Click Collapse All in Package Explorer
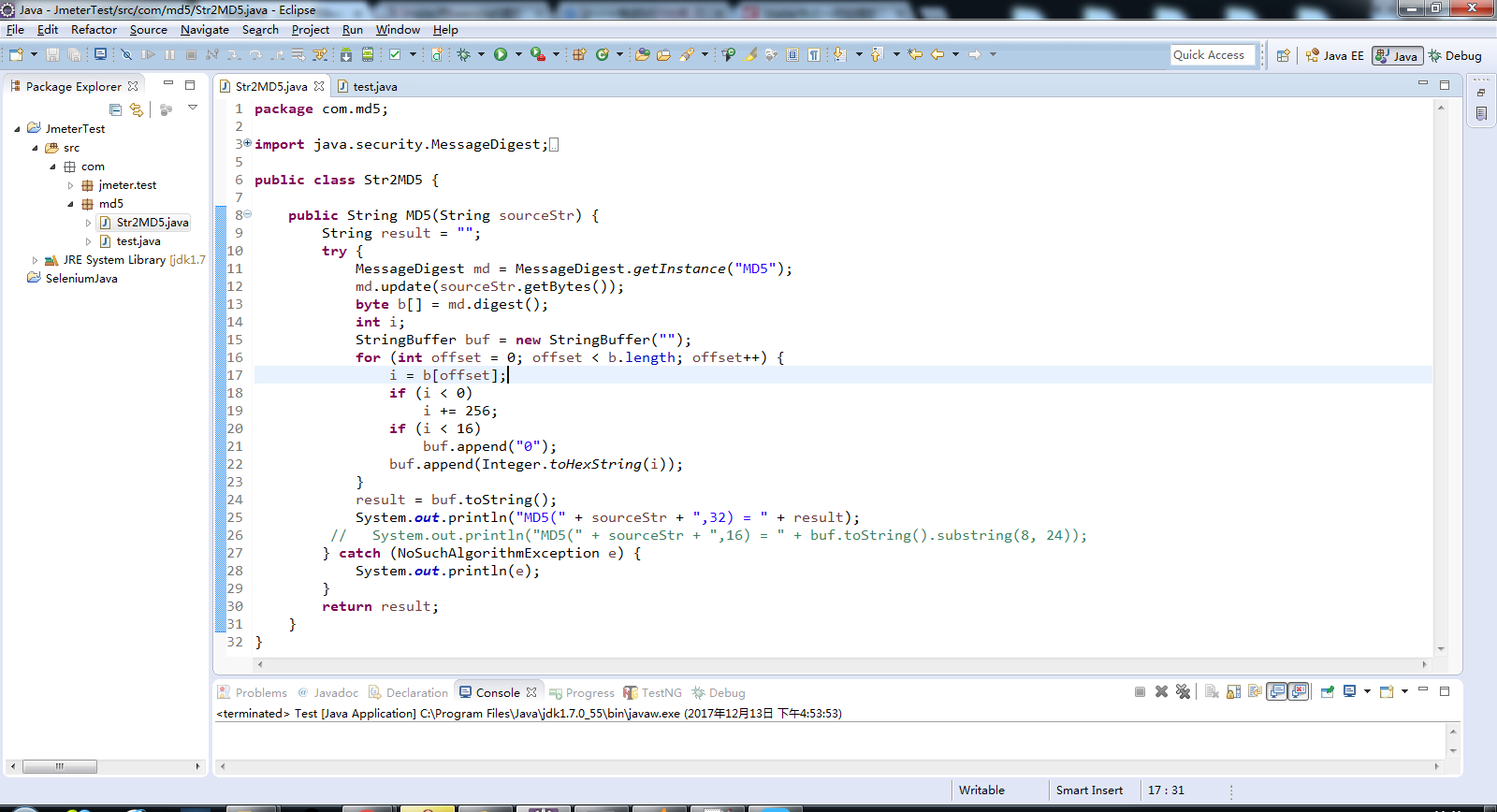Viewport: 1497px width, 812px height. (115, 109)
